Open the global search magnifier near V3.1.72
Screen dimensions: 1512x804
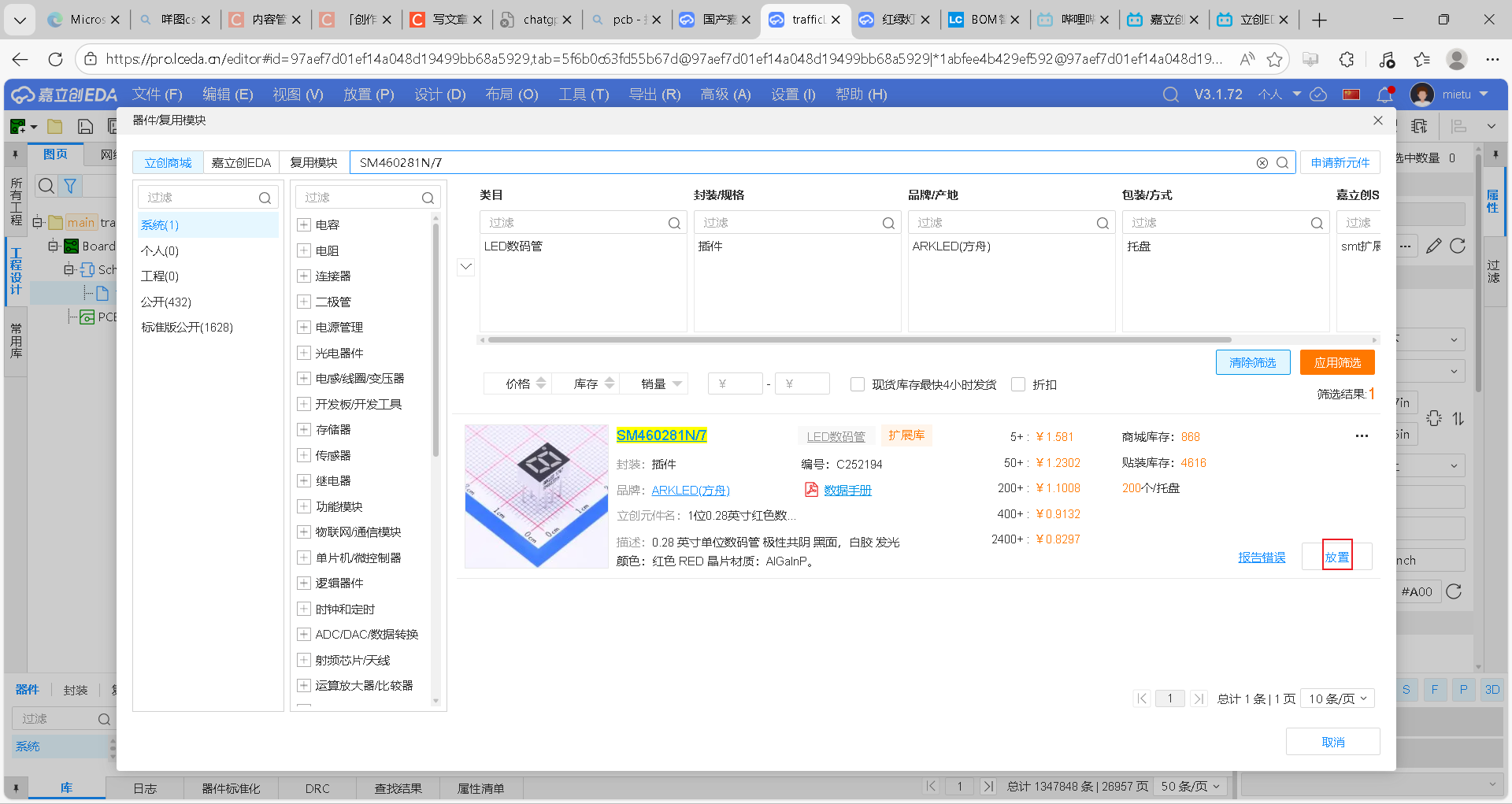tap(1170, 94)
